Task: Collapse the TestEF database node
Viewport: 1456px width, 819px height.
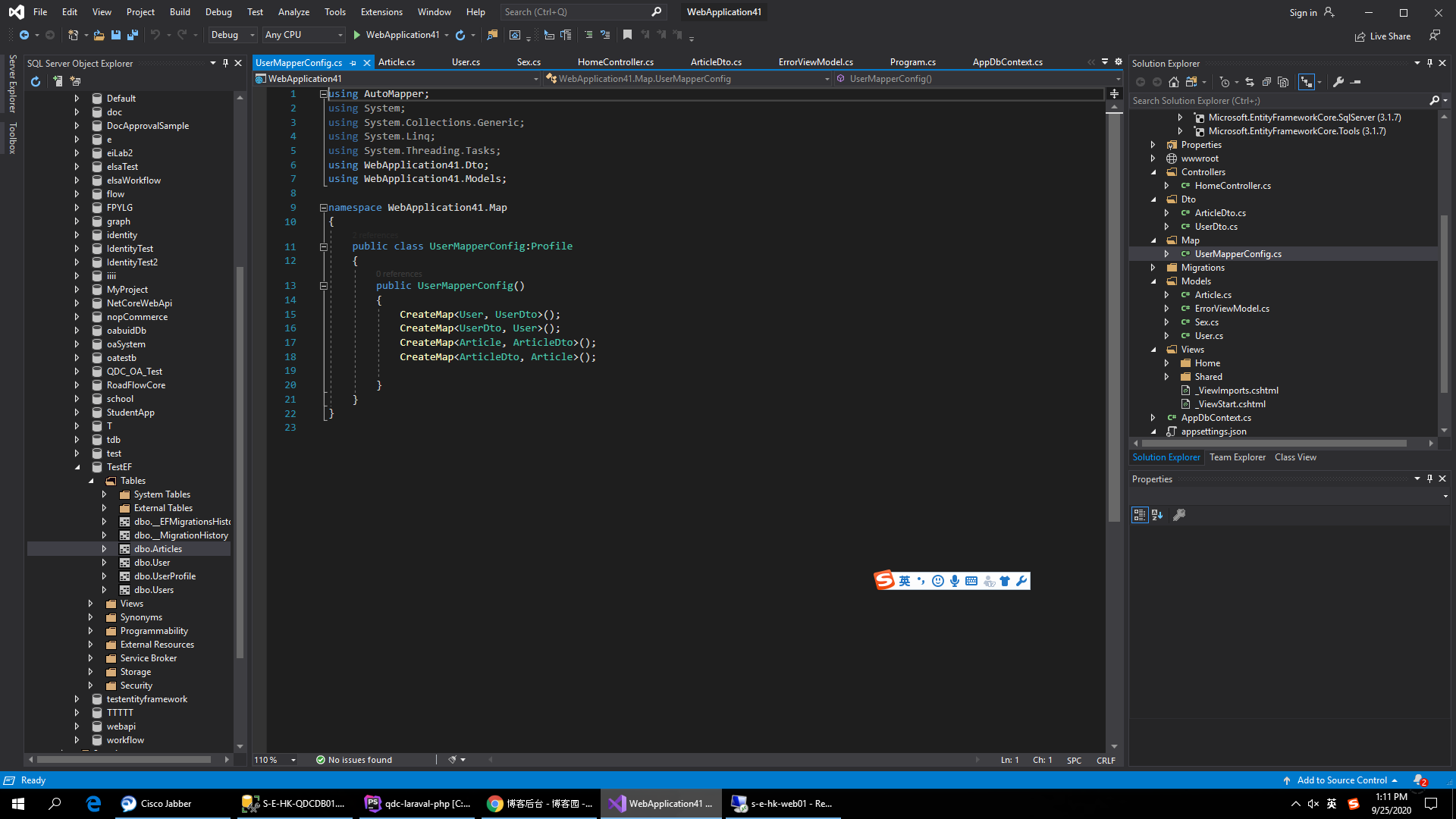Action: 77,467
